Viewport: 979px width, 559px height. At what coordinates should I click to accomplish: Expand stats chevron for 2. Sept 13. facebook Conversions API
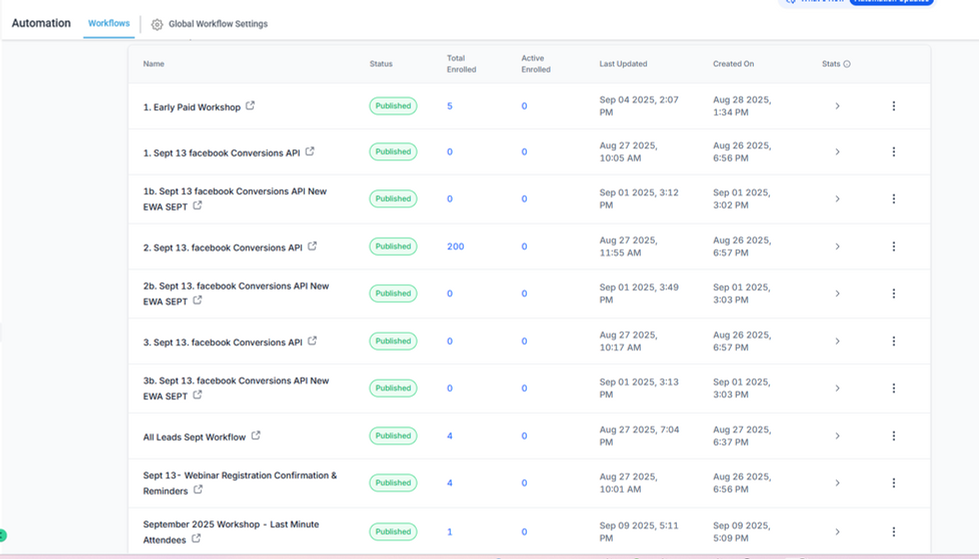click(x=837, y=247)
